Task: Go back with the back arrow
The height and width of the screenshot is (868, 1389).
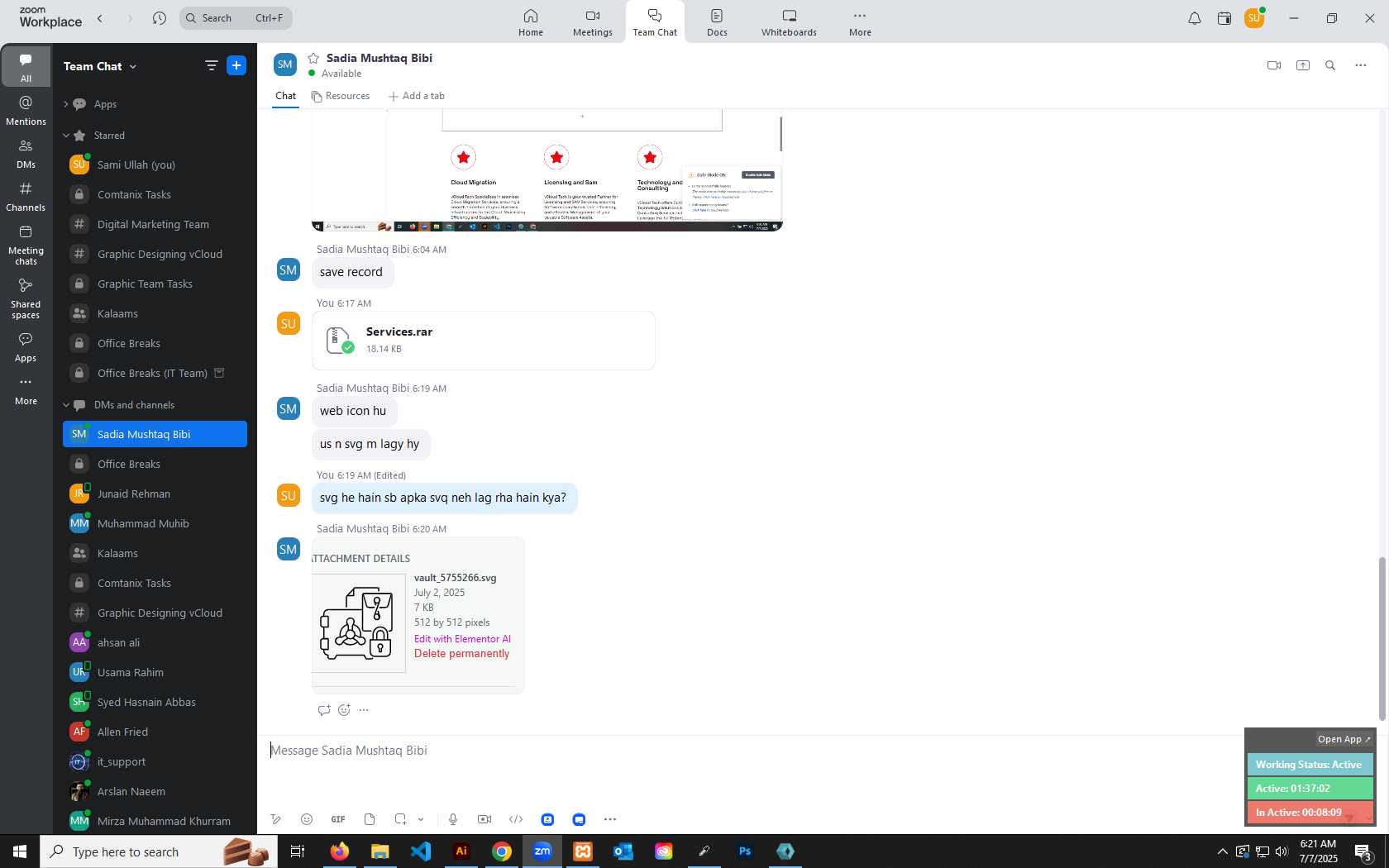Action: pos(100,18)
